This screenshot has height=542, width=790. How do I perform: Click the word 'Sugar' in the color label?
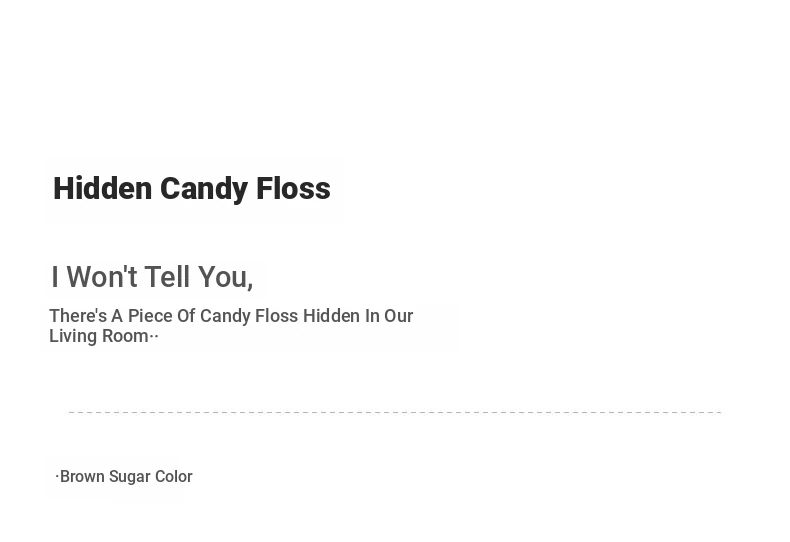pyautogui.click(x=129, y=477)
